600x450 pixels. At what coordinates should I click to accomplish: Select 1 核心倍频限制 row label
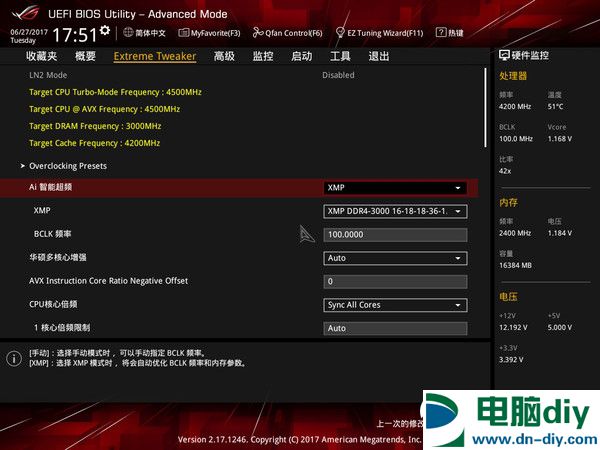pos(62,328)
